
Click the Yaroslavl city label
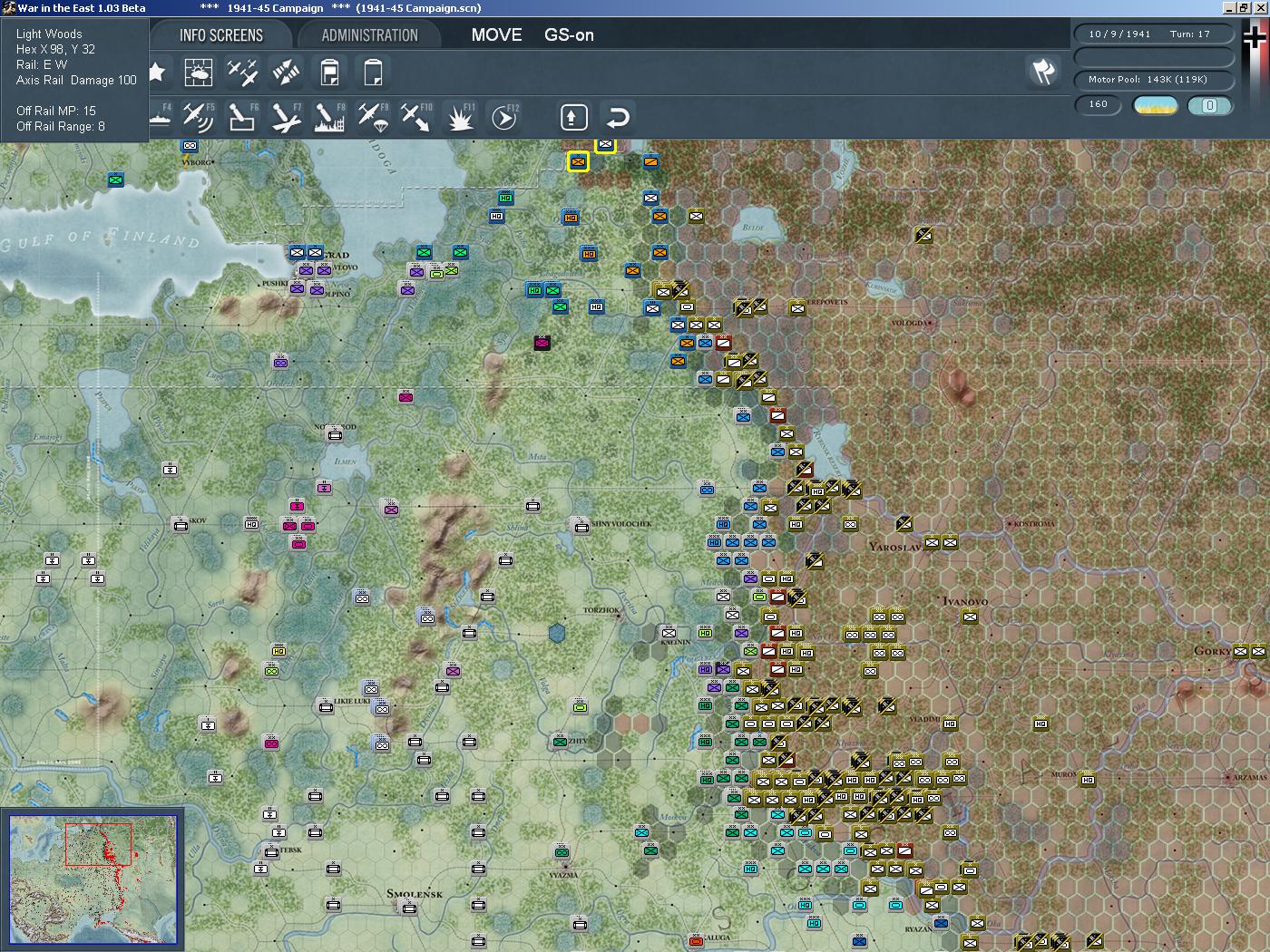tap(895, 547)
